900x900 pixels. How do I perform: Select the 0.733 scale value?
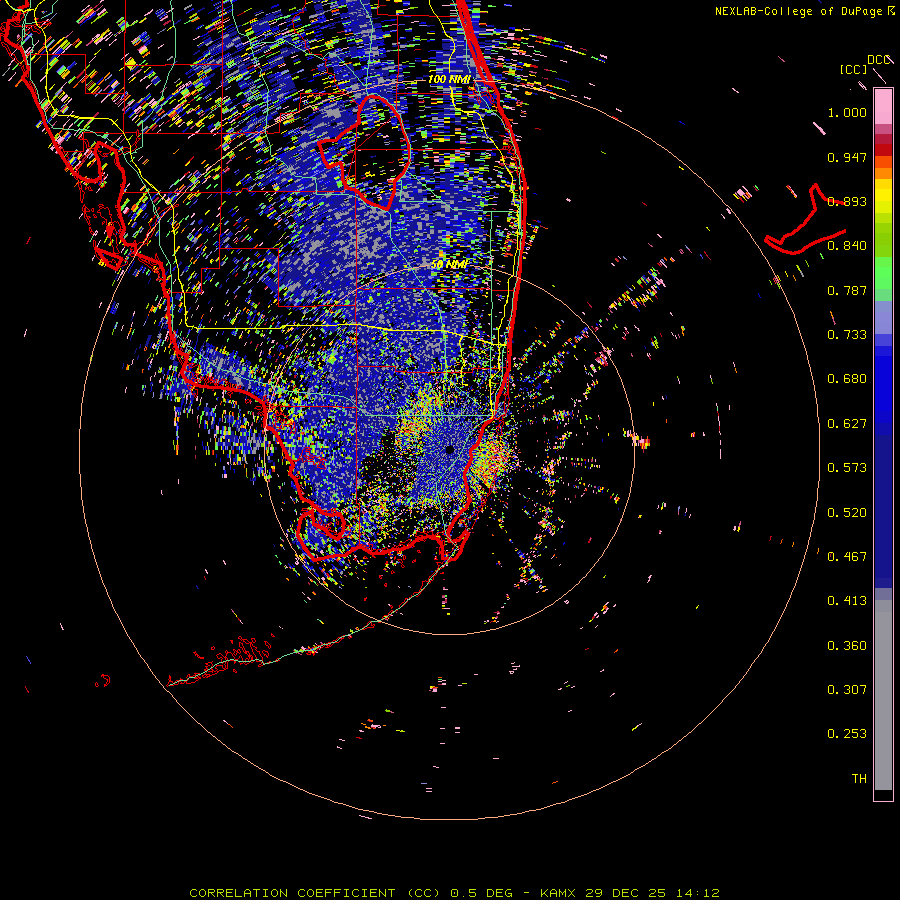point(847,335)
